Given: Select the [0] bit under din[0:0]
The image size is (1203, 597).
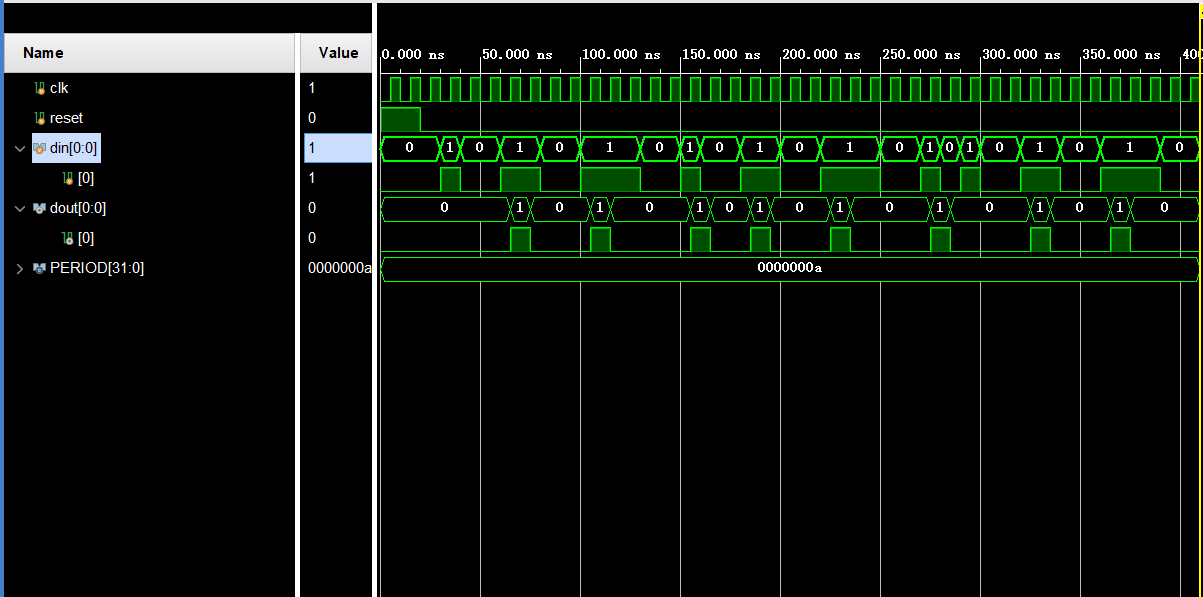Looking at the screenshot, I should coord(150,178).
